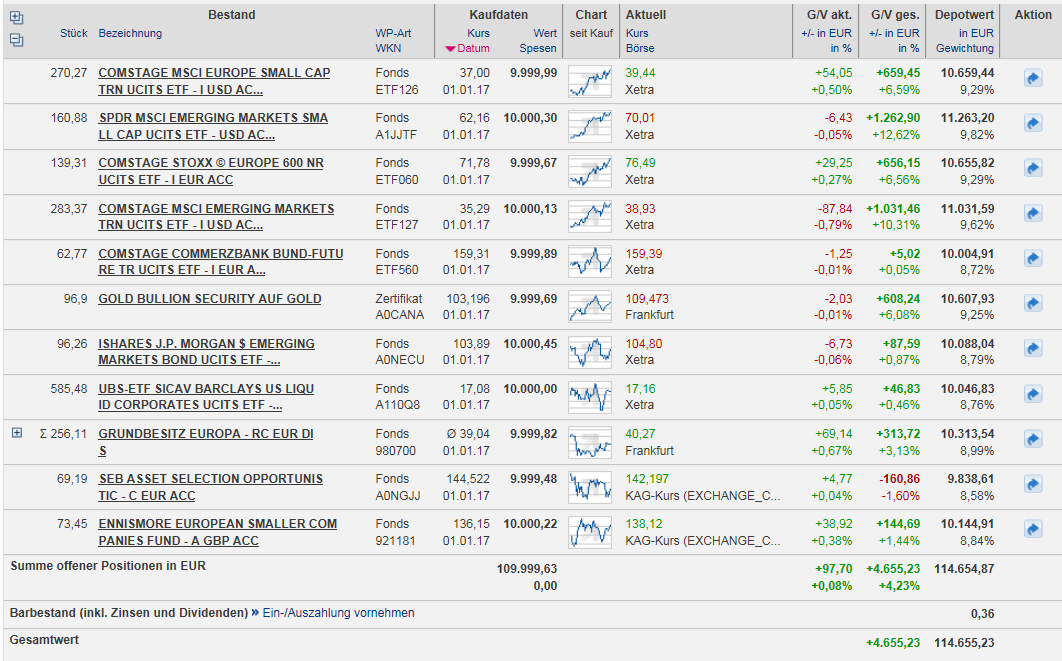Click action arrow for Ennismore European Smaller Companies
The image size is (1062, 661).
point(1033,529)
